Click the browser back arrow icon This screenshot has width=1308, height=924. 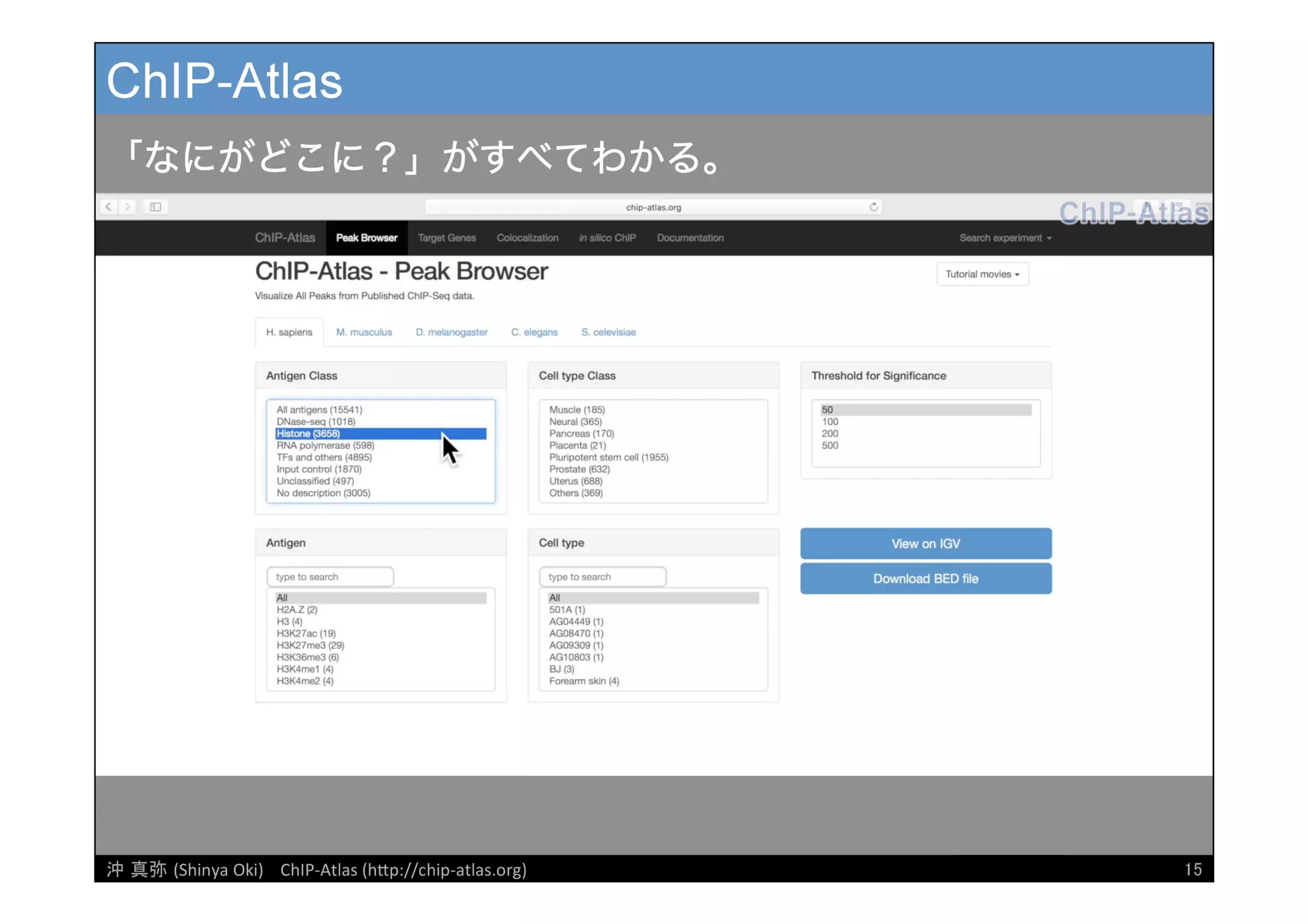point(109,207)
